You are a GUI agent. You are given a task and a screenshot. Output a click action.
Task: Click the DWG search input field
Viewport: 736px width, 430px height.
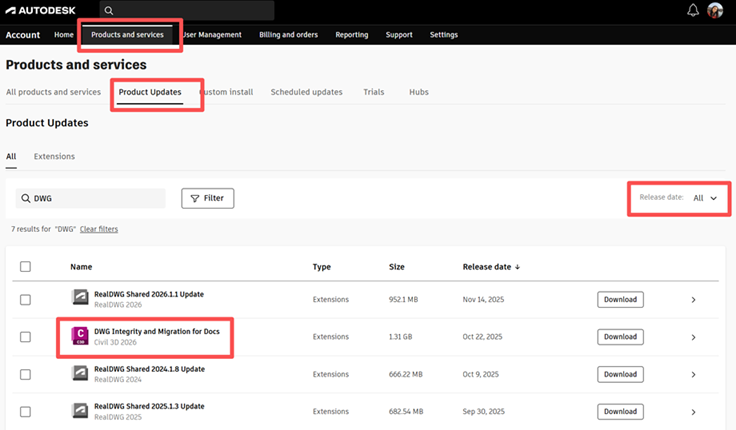coord(91,198)
